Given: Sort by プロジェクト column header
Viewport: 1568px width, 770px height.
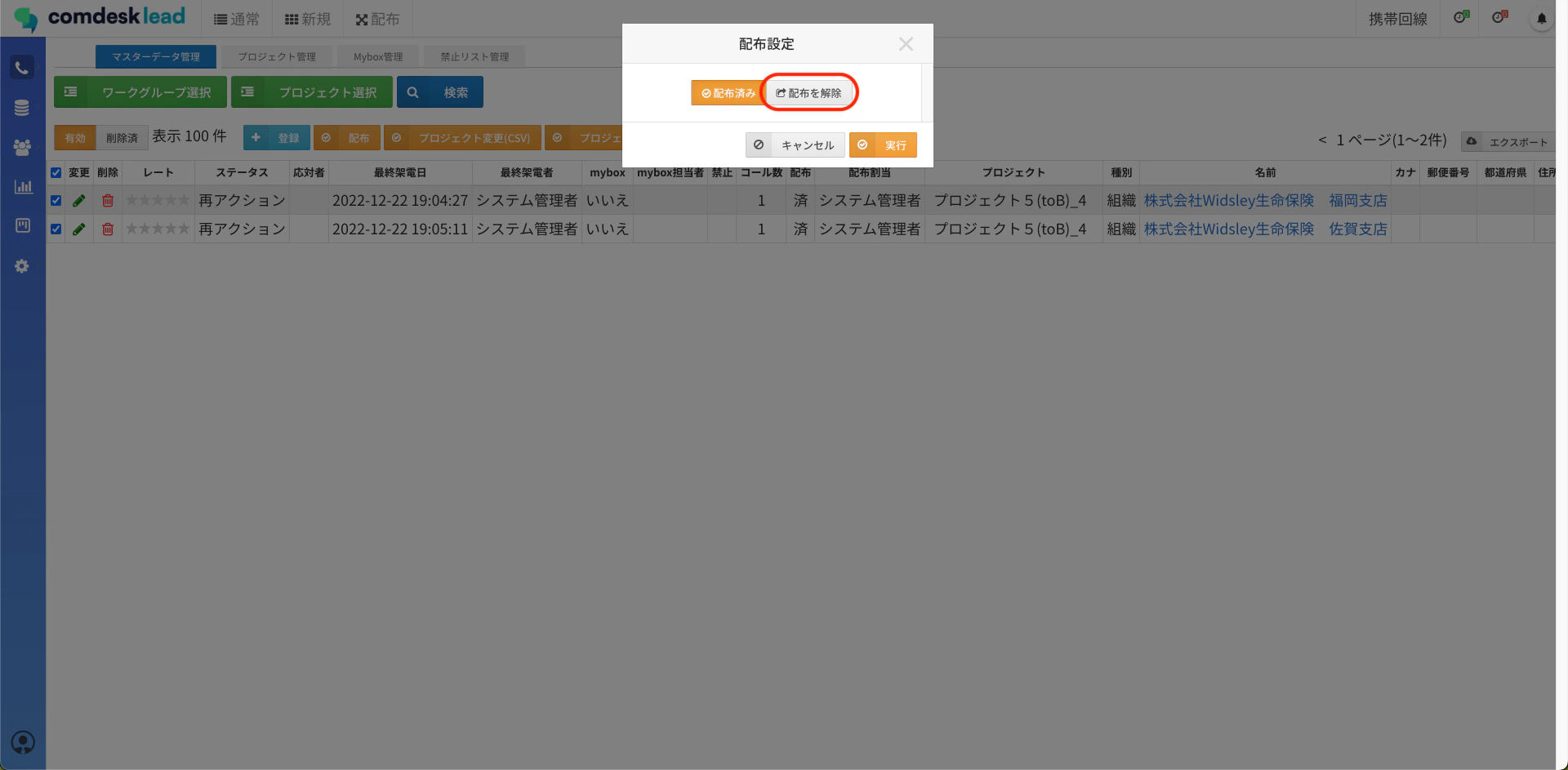Looking at the screenshot, I should point(1013,173).
